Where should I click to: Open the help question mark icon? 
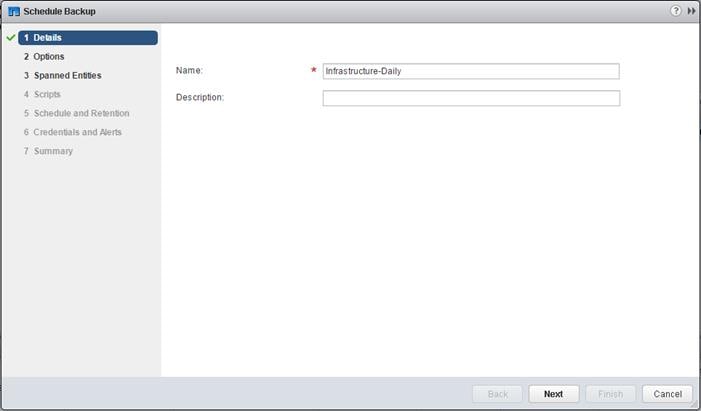click(676, 11)
